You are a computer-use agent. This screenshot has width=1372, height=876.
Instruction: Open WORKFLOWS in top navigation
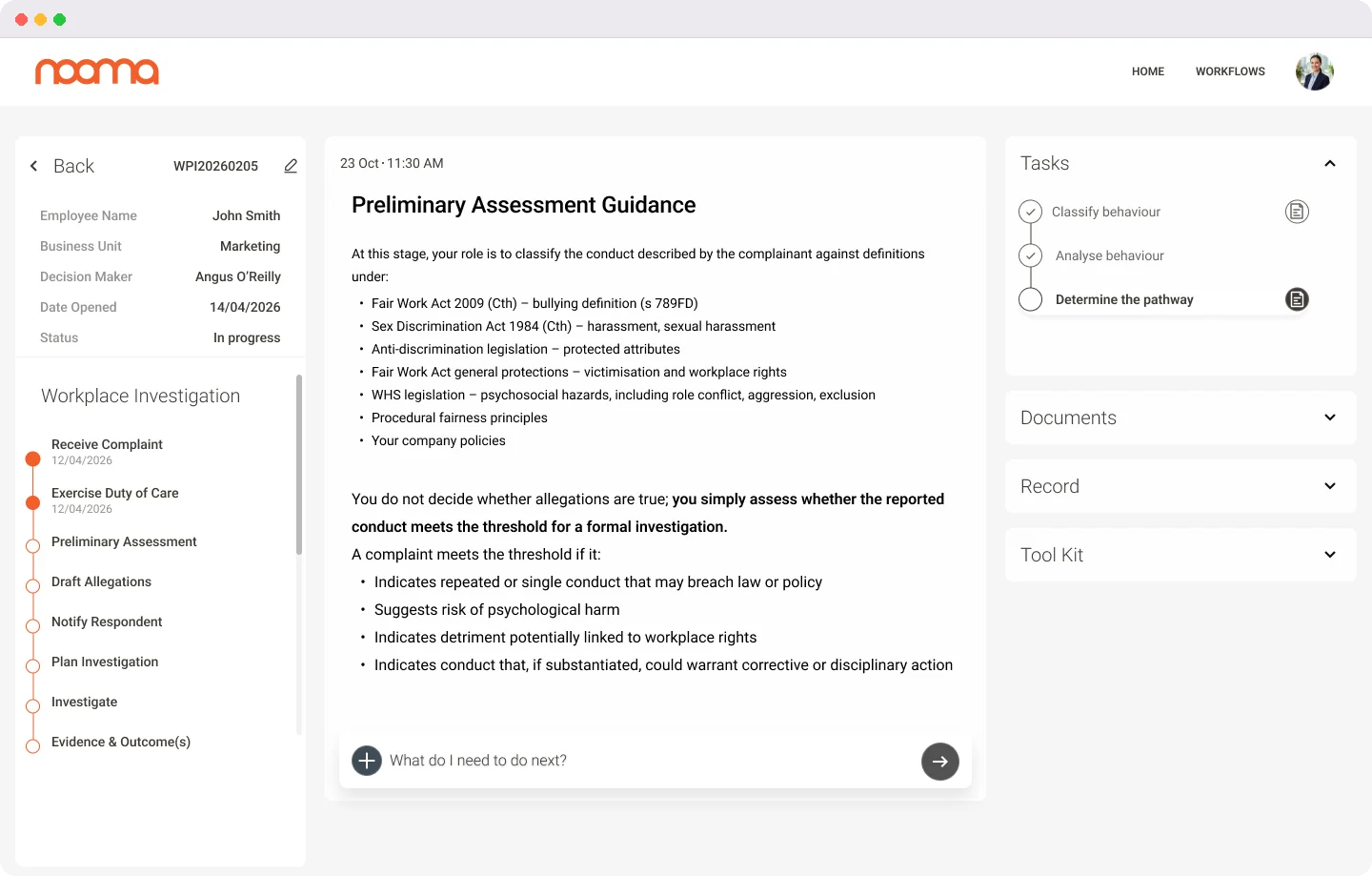click(x=1230, y=71)
